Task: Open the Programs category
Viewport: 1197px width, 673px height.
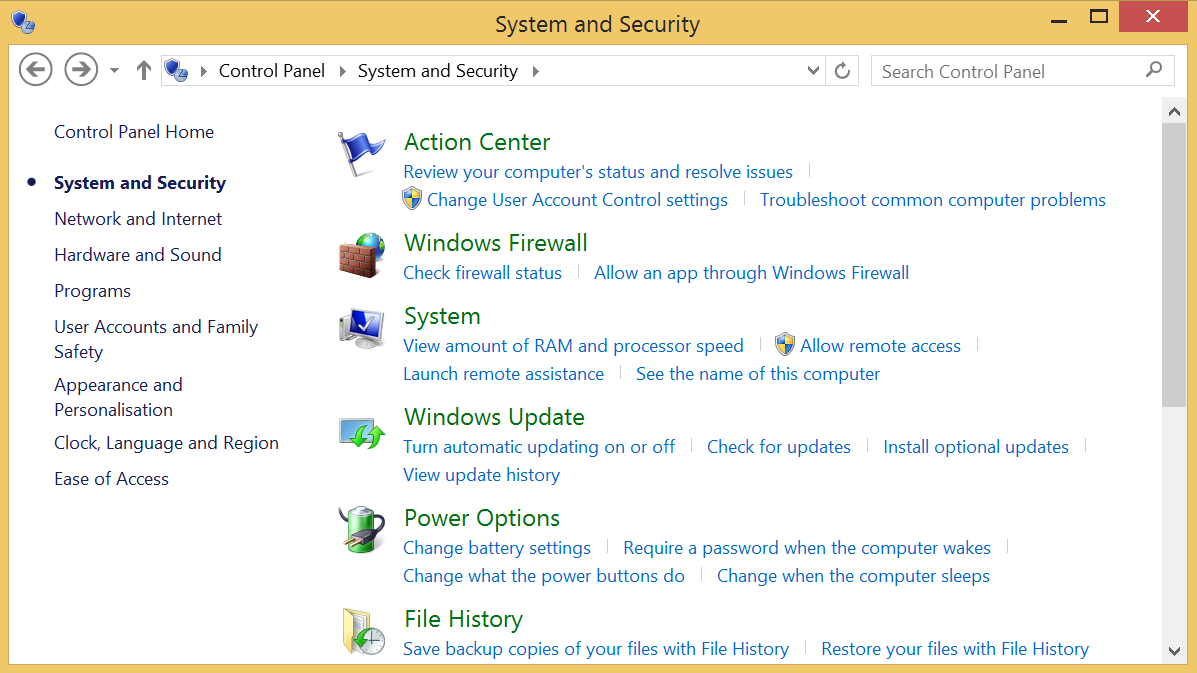Action: (92, 291)
